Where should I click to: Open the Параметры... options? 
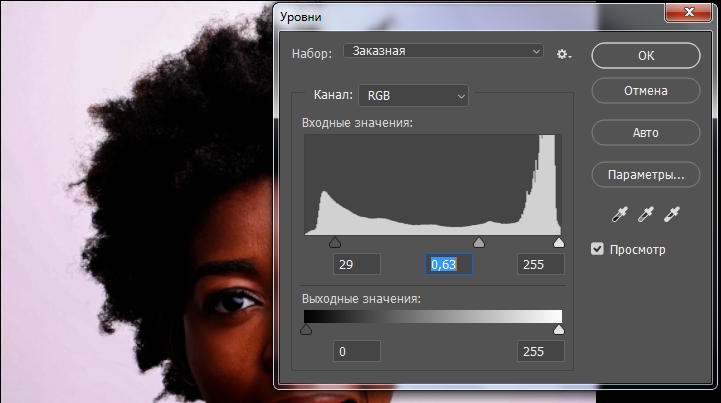pos(646,175)
